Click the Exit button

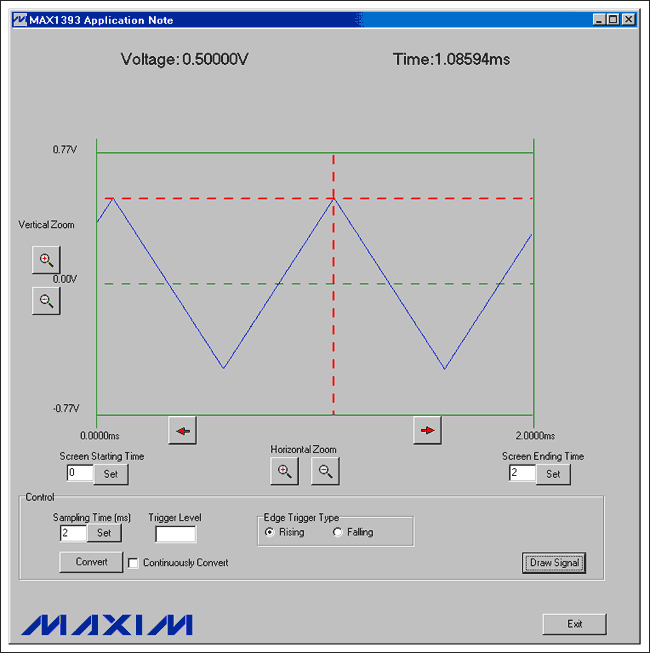pyautogui.click(x=574, y=624)
